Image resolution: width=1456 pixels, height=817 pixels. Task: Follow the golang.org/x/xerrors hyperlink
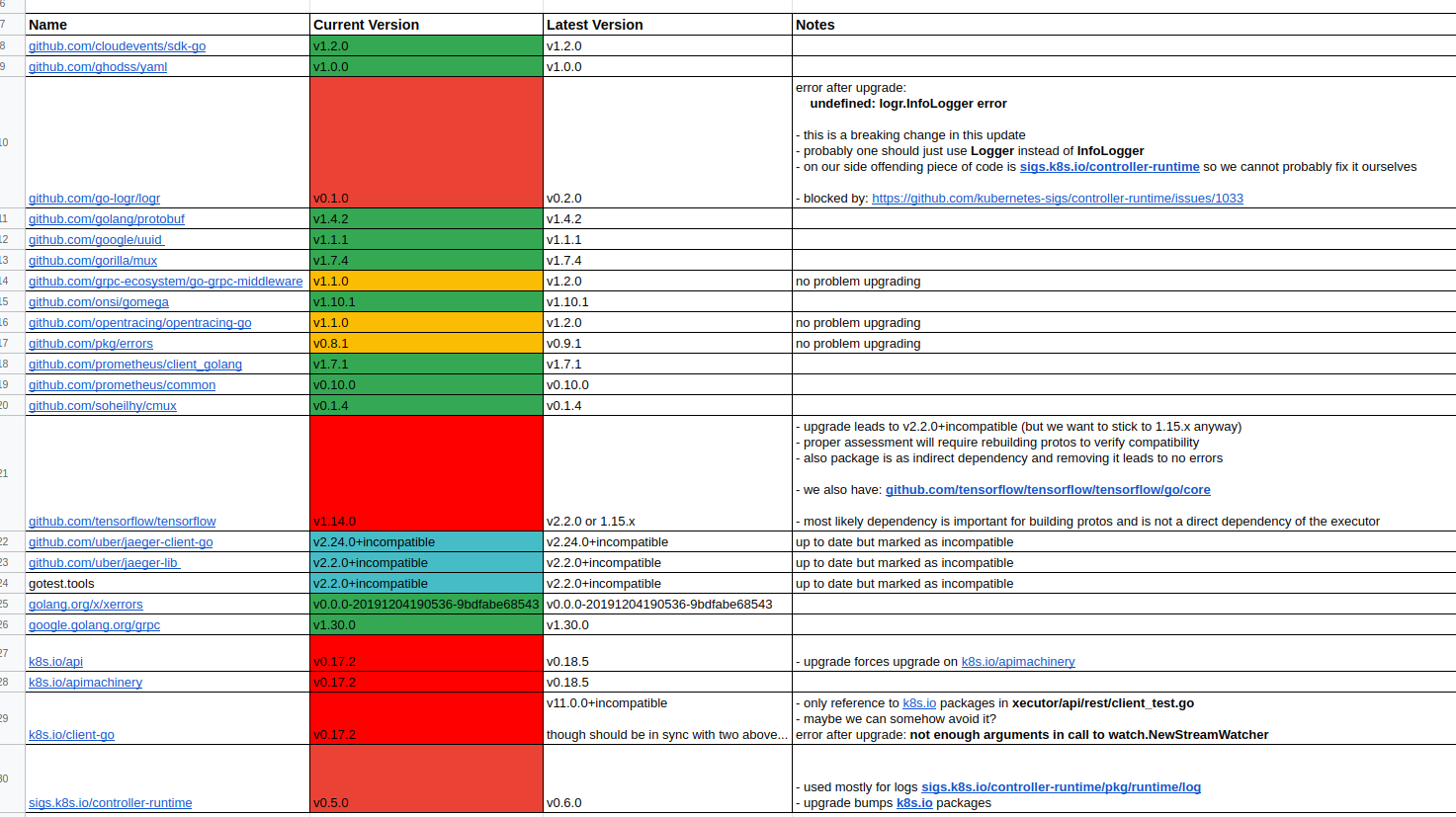click(86, 604)
